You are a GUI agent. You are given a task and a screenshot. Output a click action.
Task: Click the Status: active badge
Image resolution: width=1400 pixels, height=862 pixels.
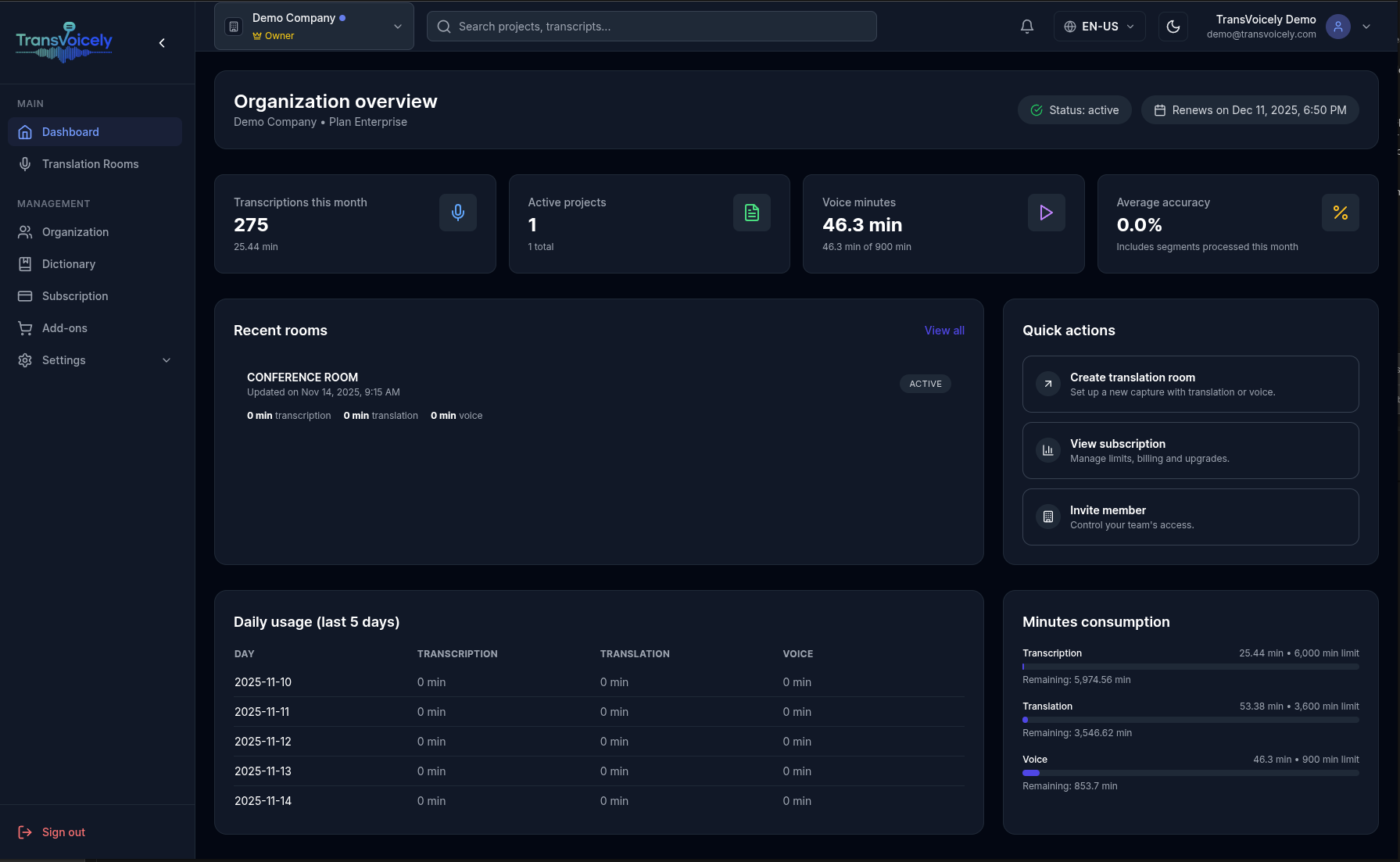tap(1074, 110)
